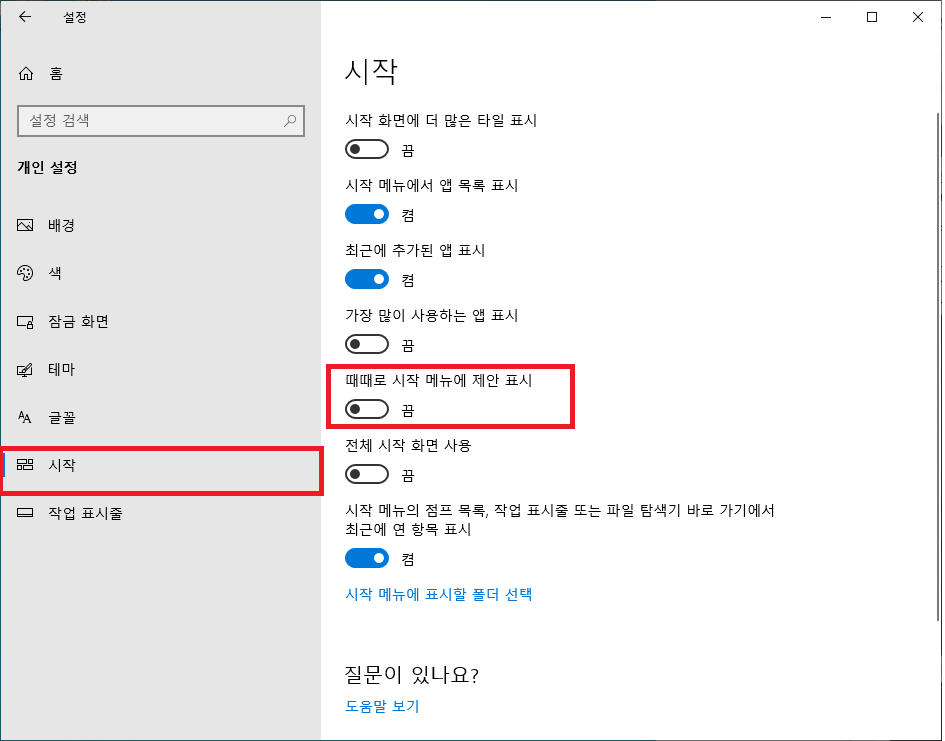Turn off 시작 메뉴에서 앱 목록 표시
Viewport: 945px width, 741px height.
[x=366, y=214]
